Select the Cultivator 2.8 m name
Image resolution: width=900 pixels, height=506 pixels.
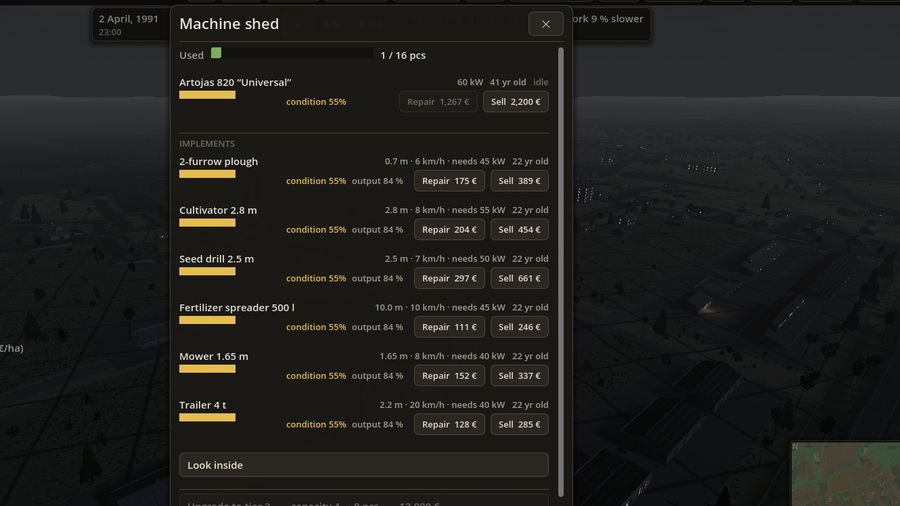point(218,210)
